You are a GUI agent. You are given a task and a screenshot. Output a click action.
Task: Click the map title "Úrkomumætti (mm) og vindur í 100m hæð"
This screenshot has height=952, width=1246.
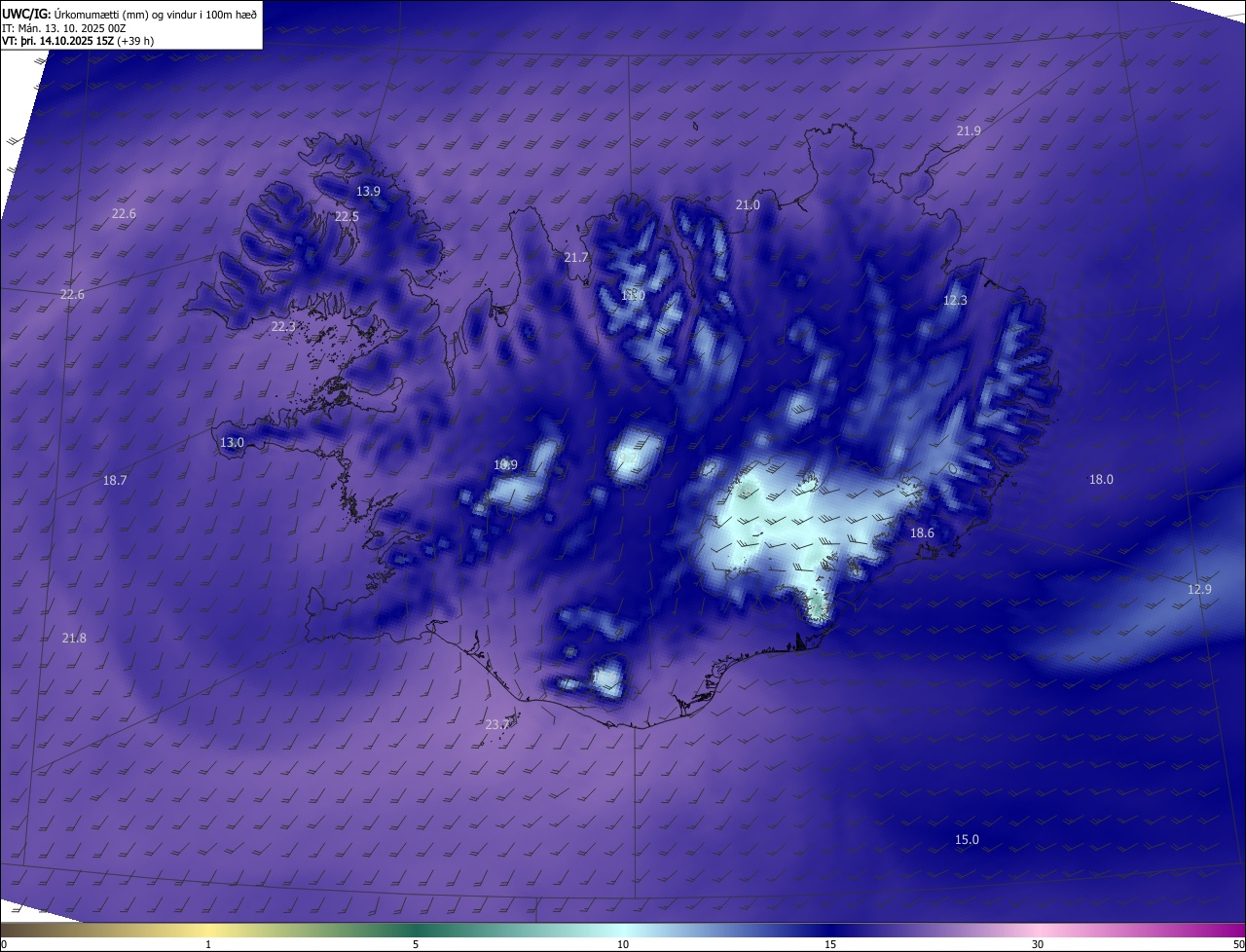click(x=156, y=14)
